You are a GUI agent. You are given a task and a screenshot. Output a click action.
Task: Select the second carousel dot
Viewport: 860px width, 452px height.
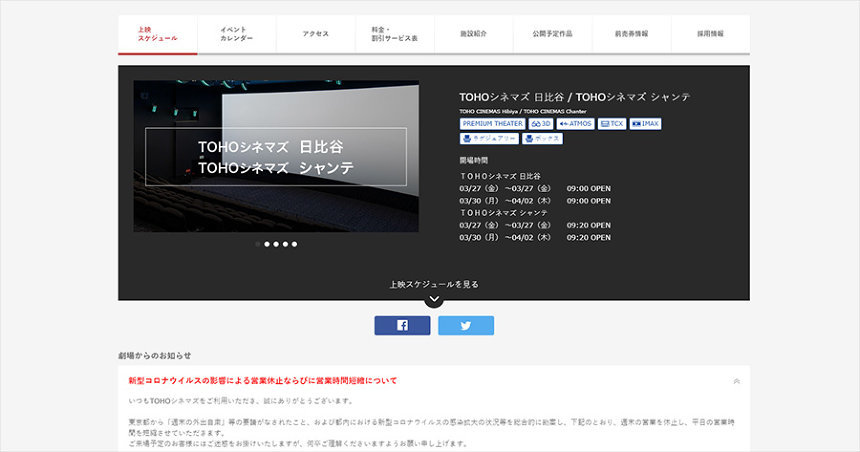(267, 244)
